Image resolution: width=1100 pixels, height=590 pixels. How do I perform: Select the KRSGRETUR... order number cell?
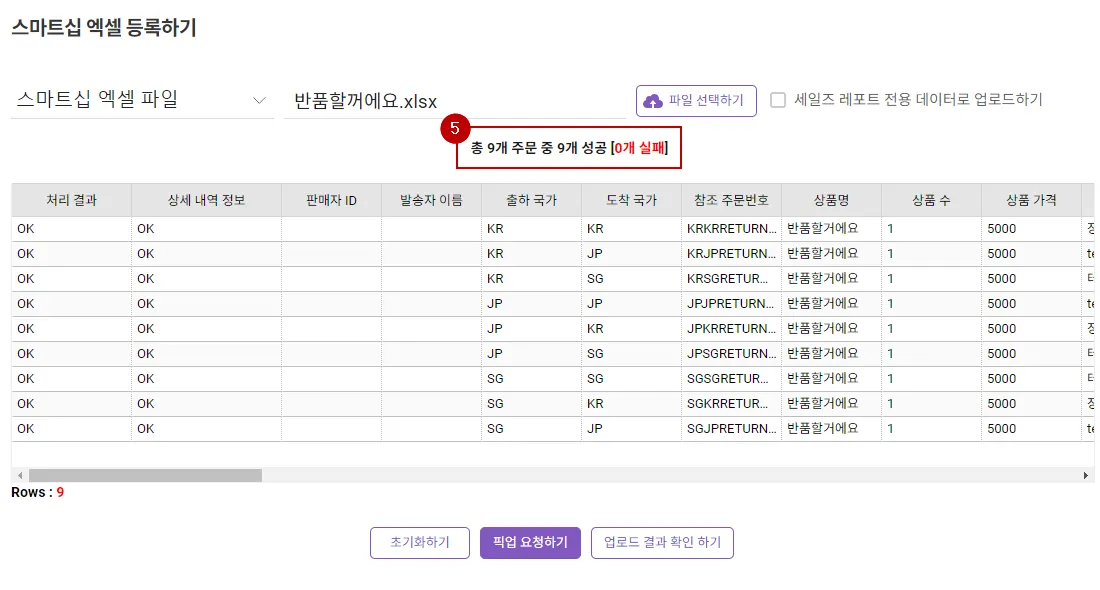[x=731, y=279]
